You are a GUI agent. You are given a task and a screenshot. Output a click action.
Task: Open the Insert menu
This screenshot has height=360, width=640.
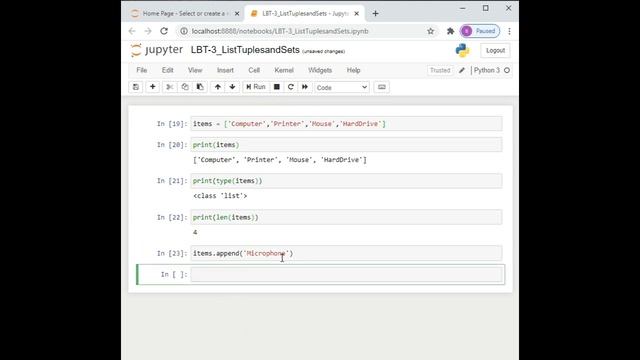[225, 70]
